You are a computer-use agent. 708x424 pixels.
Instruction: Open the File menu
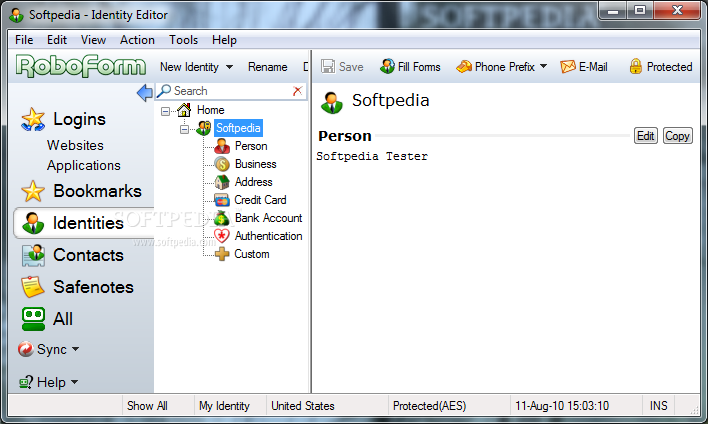pos(24,40)
